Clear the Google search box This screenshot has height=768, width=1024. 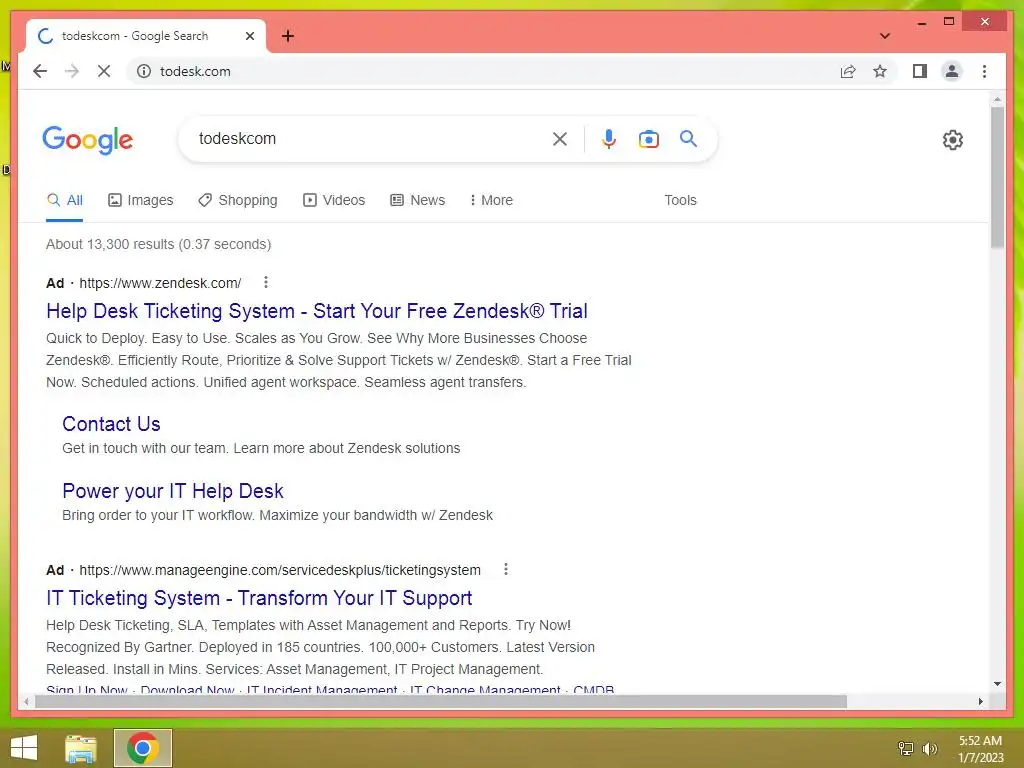pyautogui.click(x=560, y=138)
